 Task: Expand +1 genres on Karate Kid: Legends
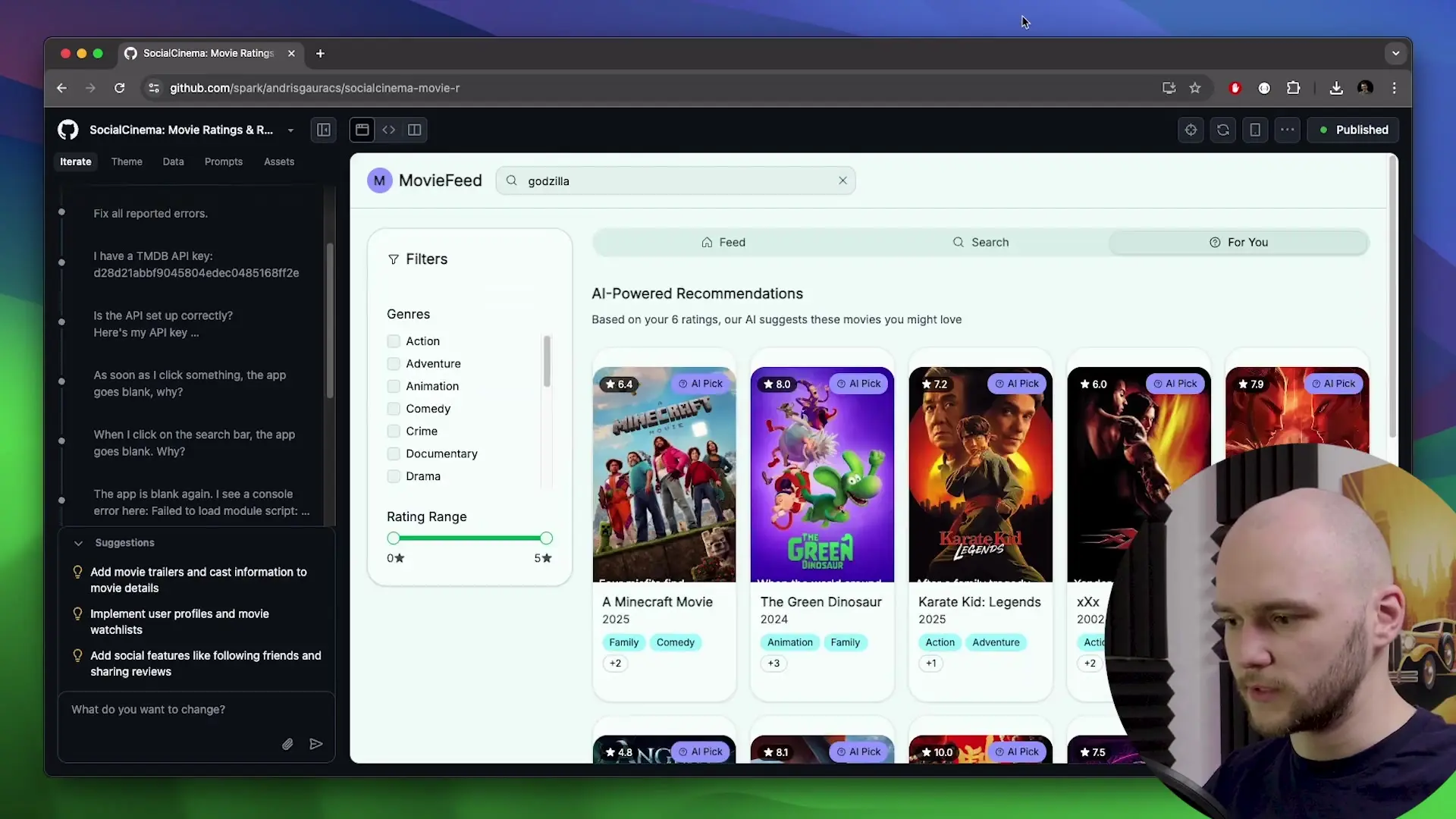[931, 664]
